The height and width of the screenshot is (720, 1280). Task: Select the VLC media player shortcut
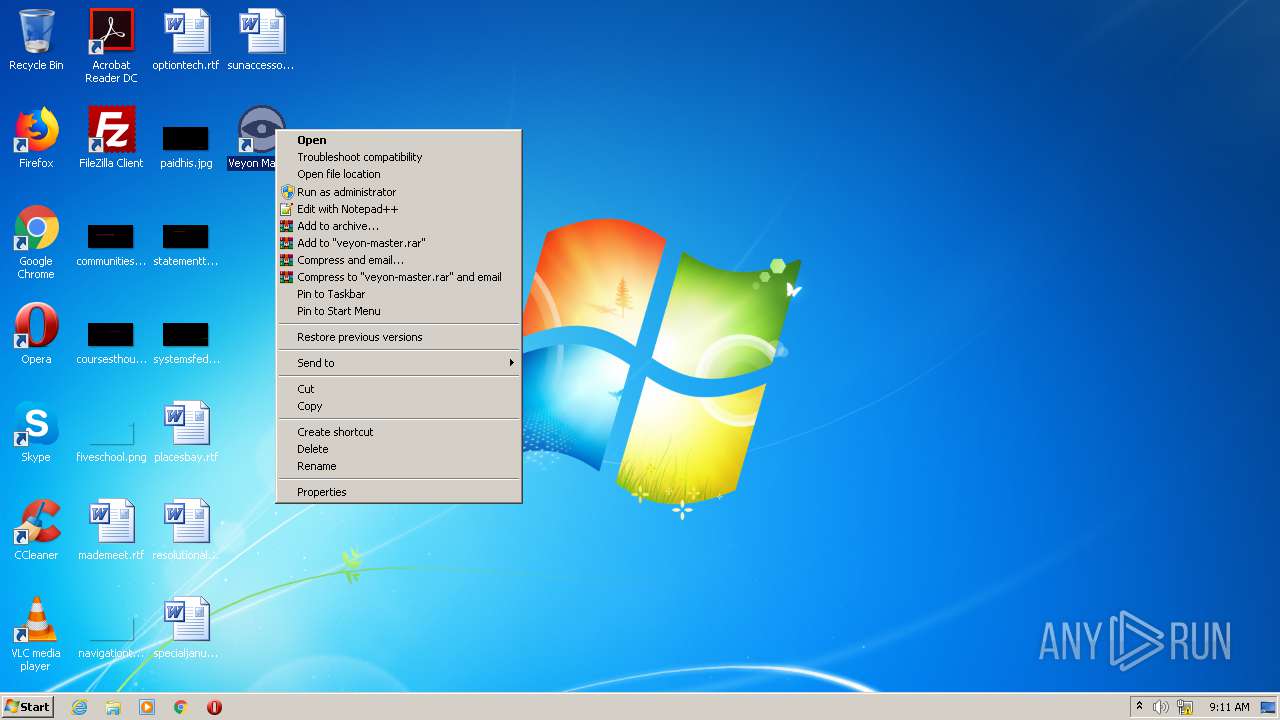point(36,634)
